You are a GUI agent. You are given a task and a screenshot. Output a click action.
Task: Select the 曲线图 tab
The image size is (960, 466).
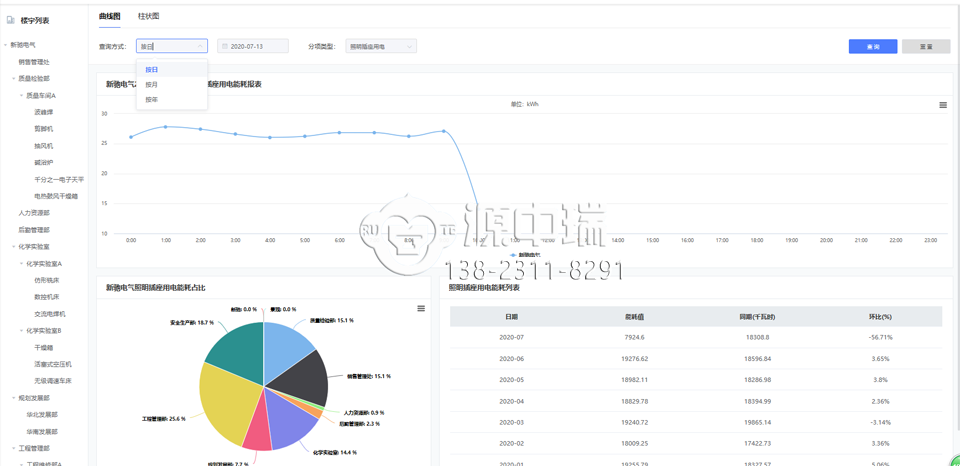(109, 17)
